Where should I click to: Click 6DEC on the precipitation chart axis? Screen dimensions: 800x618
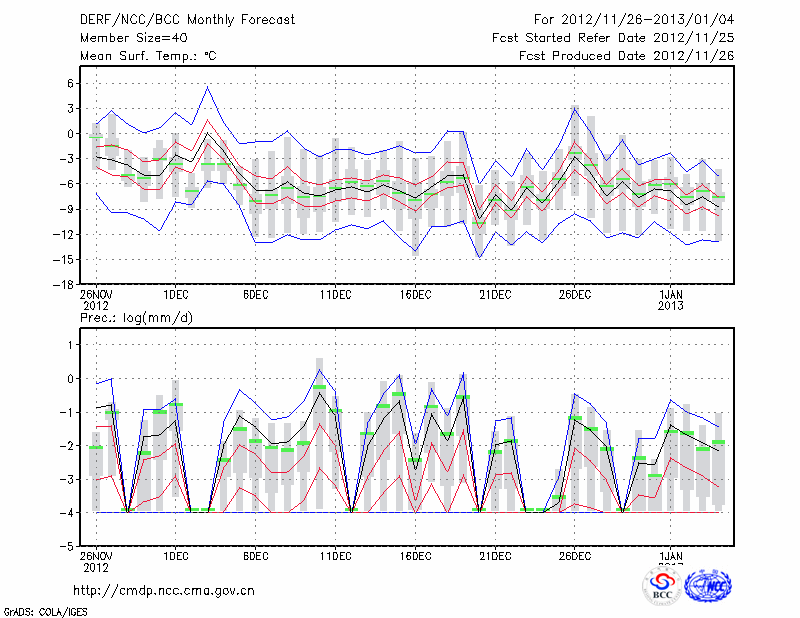click(x=255, y=555)
